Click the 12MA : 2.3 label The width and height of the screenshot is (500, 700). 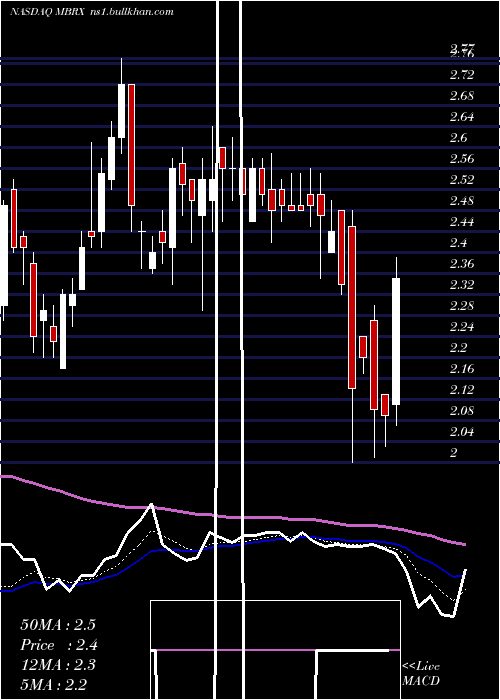[x=58, y=665]
